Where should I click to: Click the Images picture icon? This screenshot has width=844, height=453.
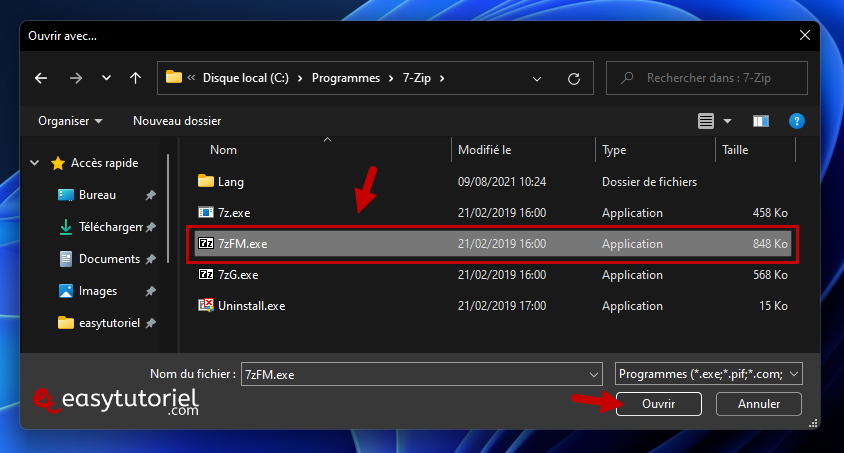pos(66,291)
